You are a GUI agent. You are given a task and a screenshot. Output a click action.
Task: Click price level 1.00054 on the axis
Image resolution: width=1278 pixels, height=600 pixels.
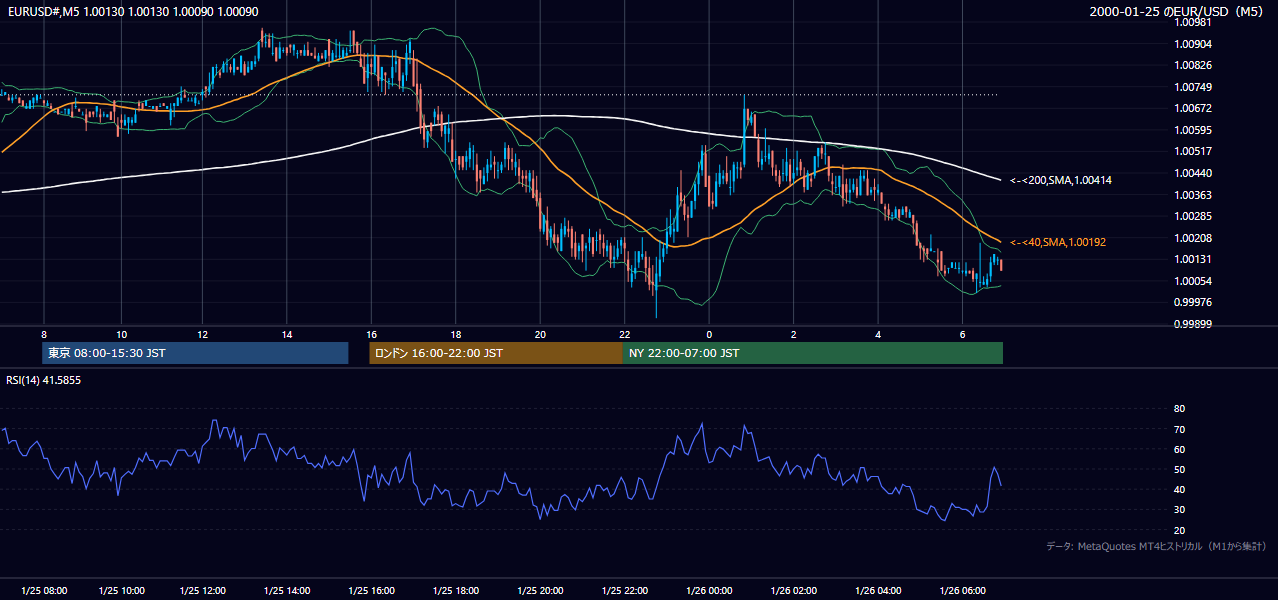pos(1193,281)
